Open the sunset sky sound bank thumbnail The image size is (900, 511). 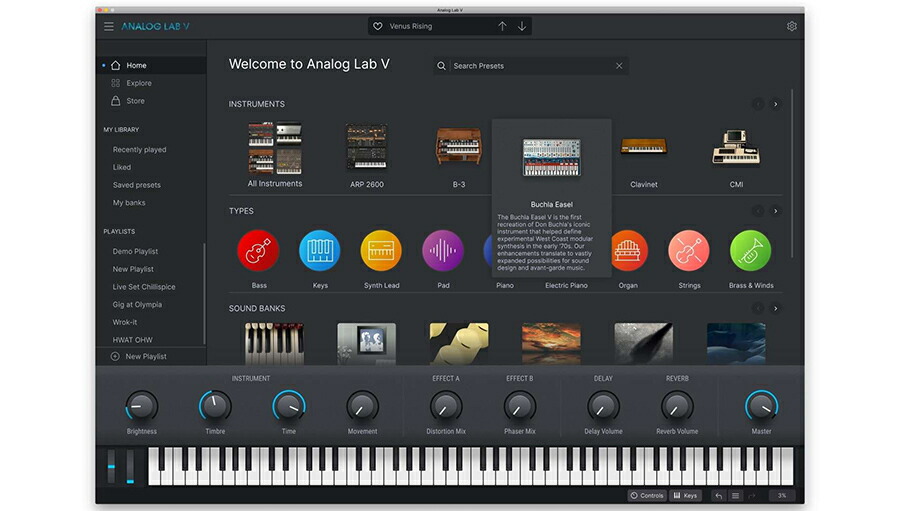click(x=552, y=343)
